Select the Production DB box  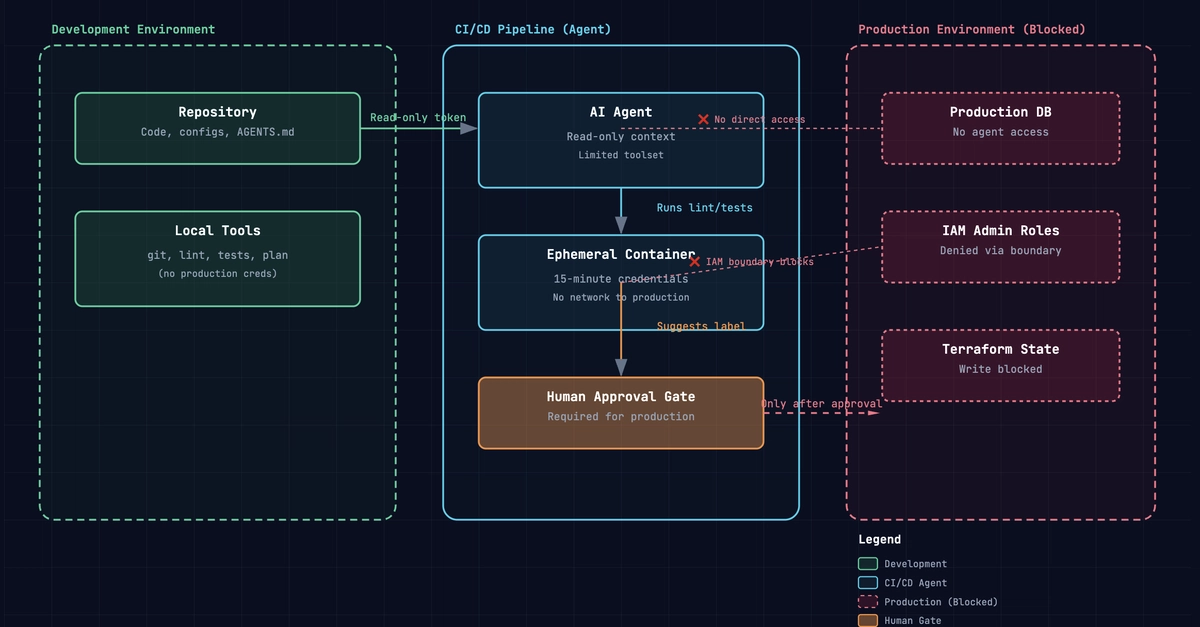1001,128
